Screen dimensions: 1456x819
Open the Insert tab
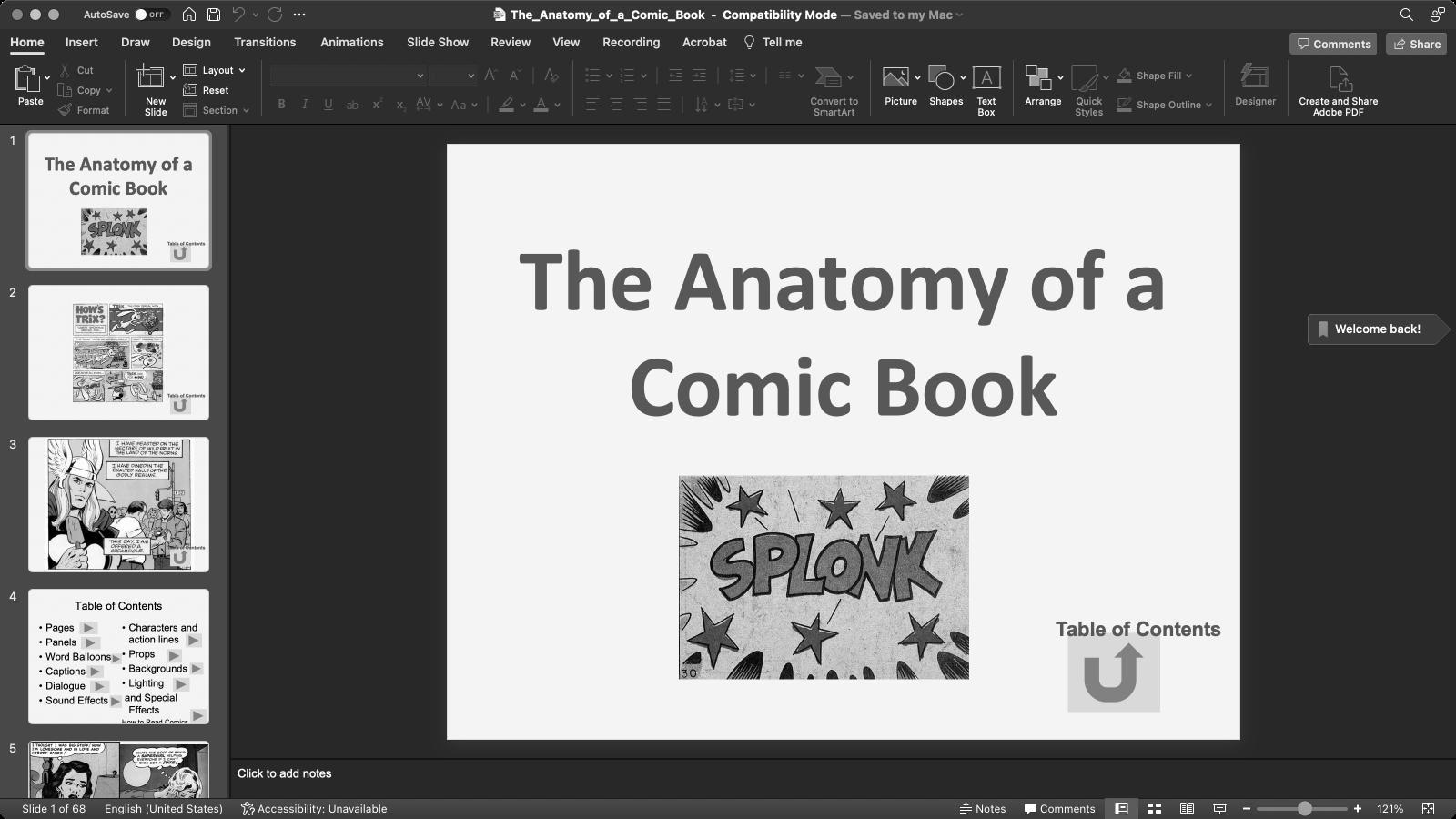[x=81, y=42]
